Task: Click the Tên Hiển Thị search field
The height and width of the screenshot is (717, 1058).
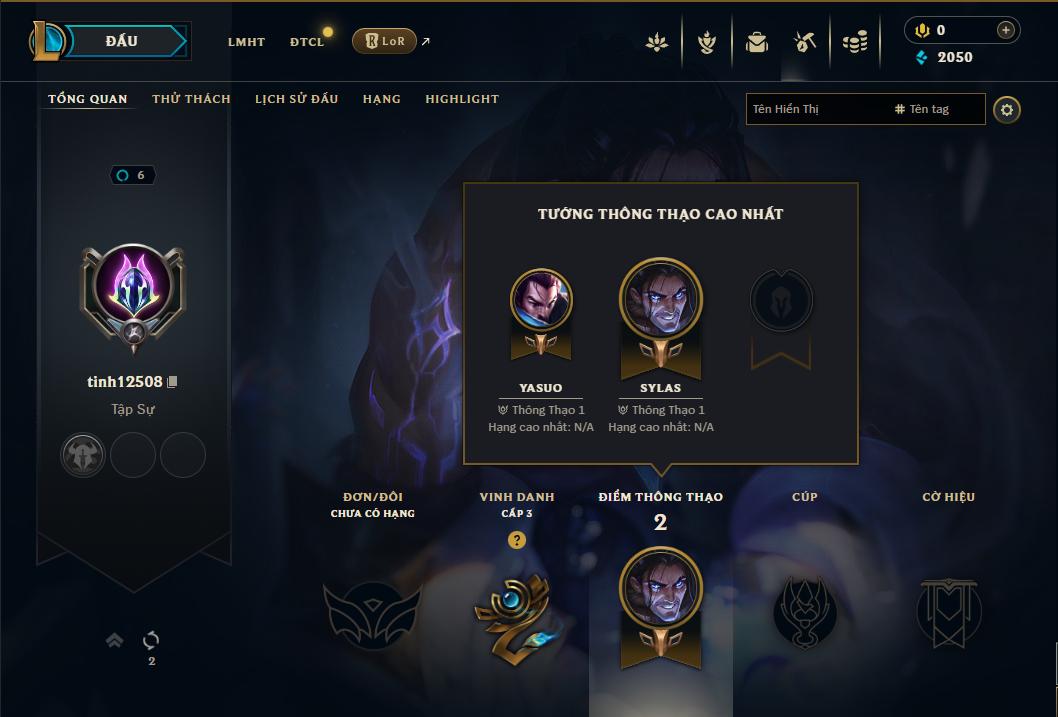Action: click(818, 109)
